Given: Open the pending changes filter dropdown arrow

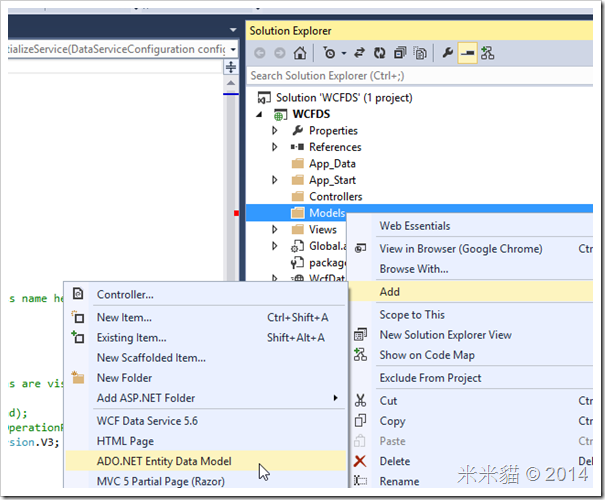Looking at the screenshot, I should coord(344,53).
